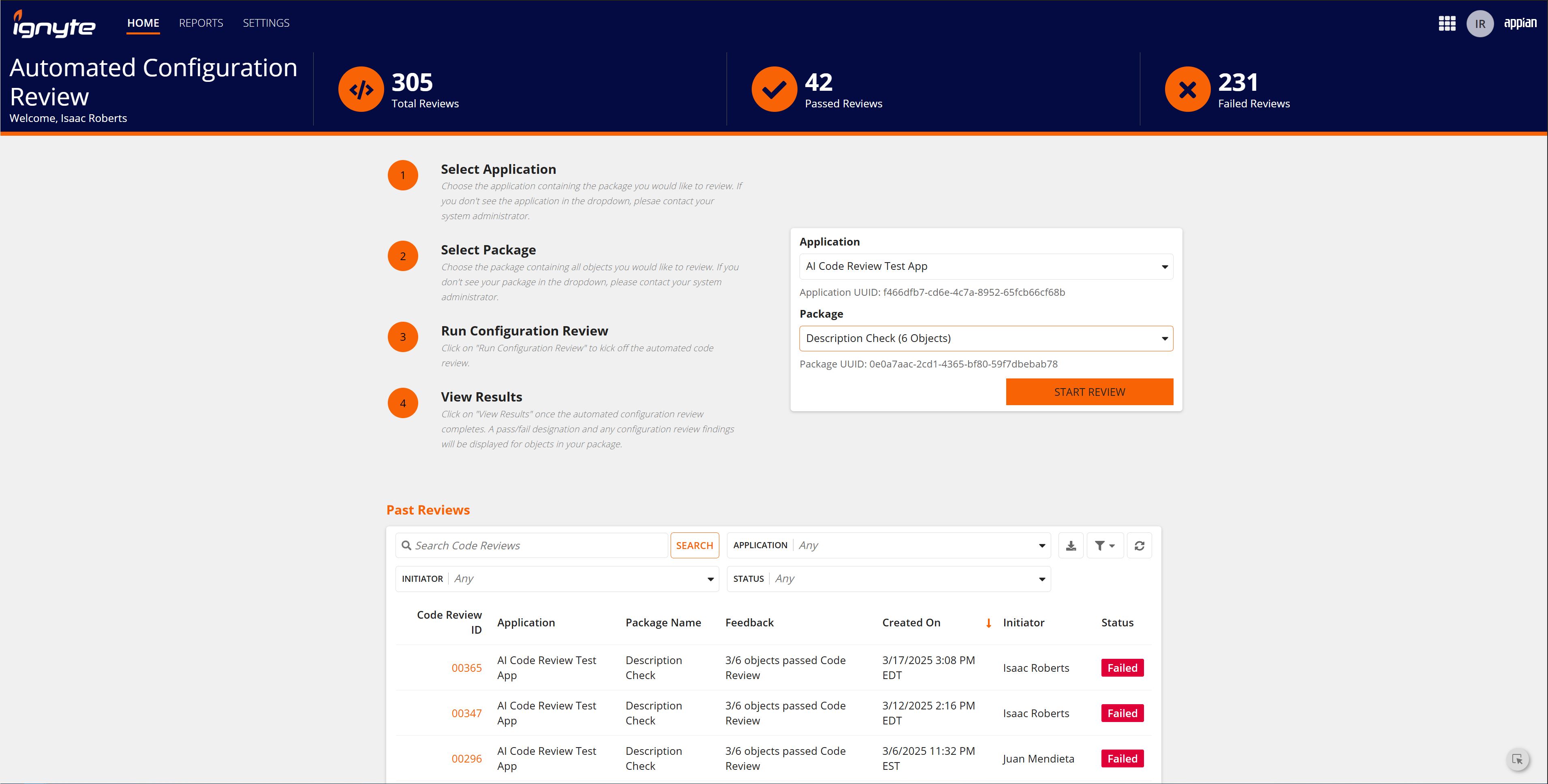Click the Package UUID text
The height and width of the screenshot is (784, 1548).
click(x=928, y=364)
